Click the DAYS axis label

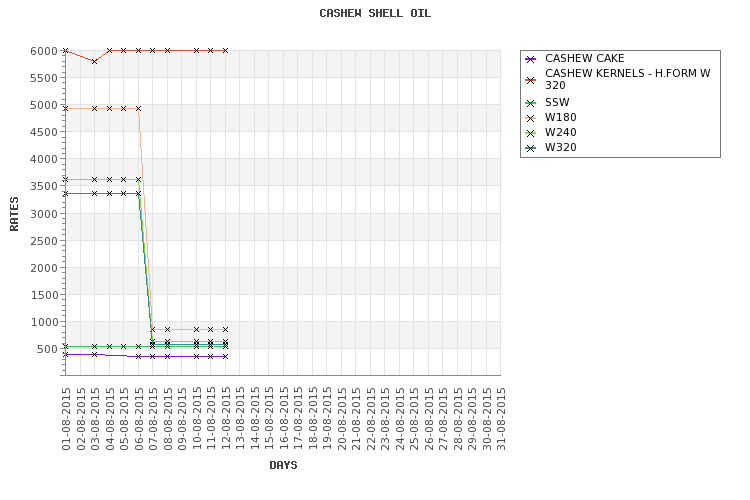283,465
